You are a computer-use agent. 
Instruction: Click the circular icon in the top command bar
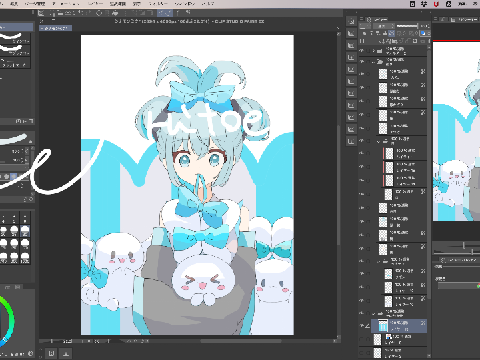(x=99, y=13)
